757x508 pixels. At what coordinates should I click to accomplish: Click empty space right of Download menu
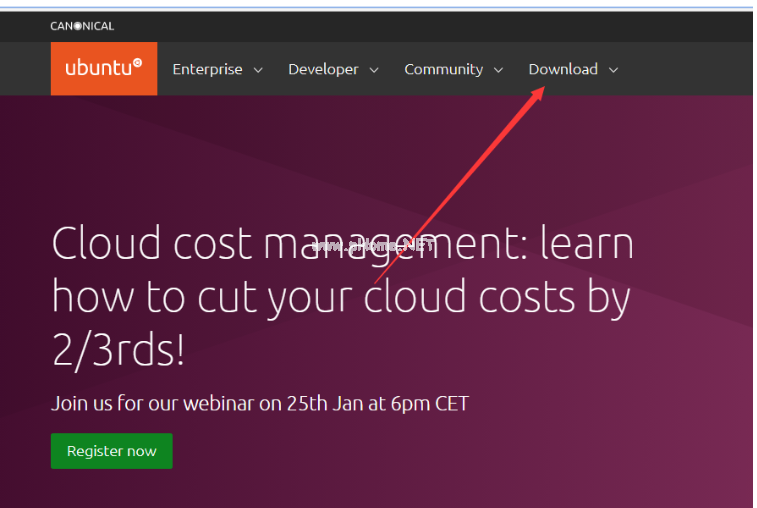pyautogui.click(x=690, y=69)
